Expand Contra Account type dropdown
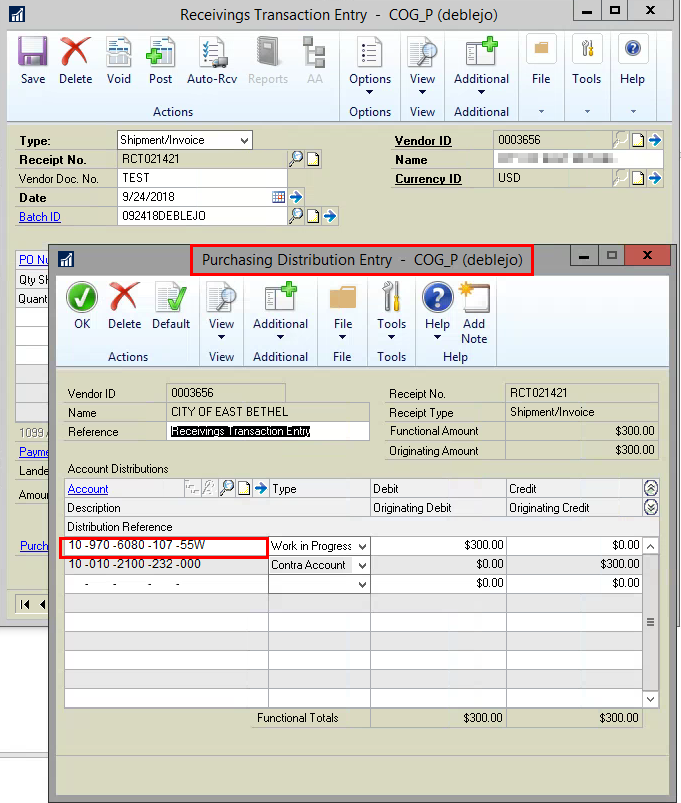 pos(362,565)
